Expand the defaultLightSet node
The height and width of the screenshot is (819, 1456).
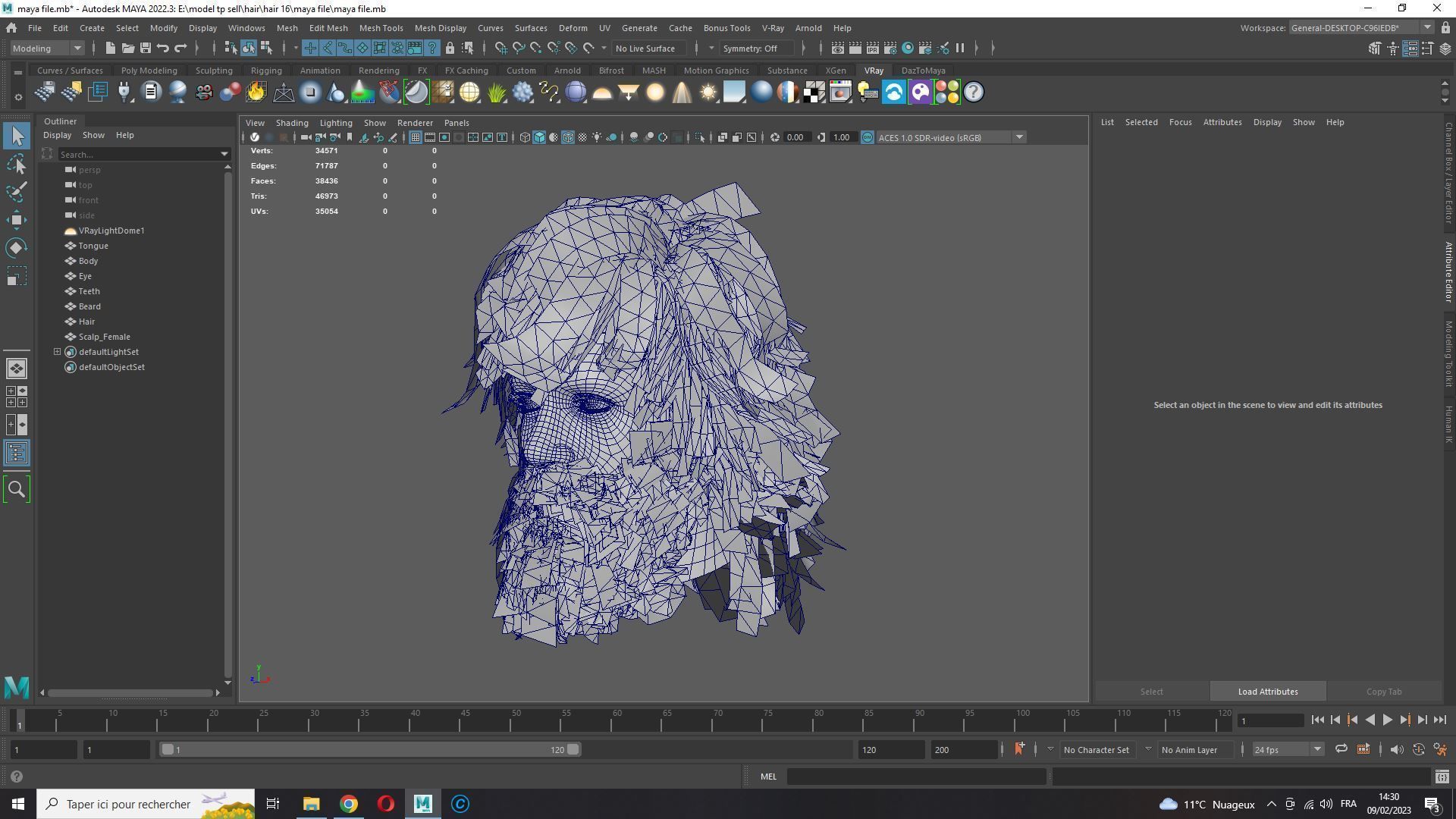57,352
